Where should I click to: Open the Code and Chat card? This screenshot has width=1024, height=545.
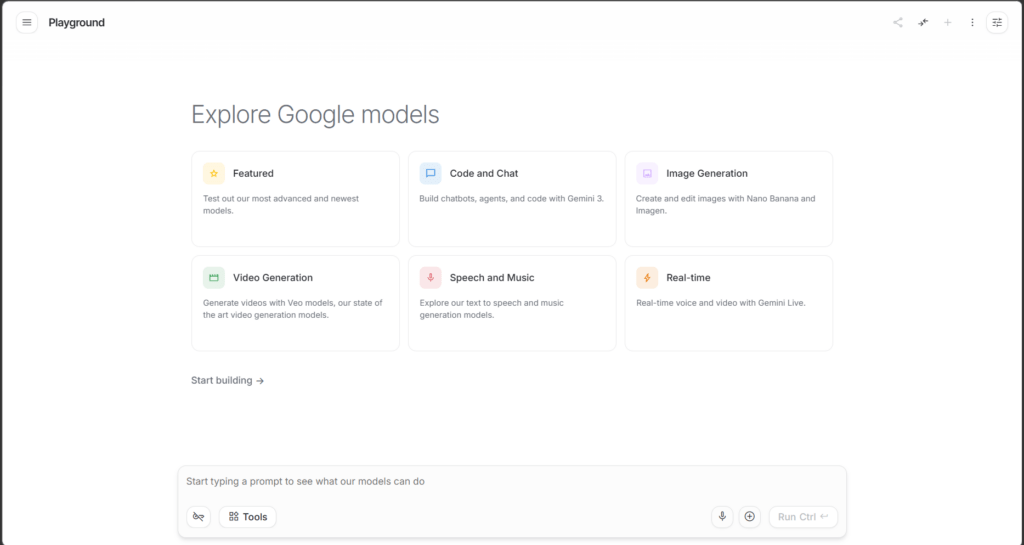click(512, 199)
